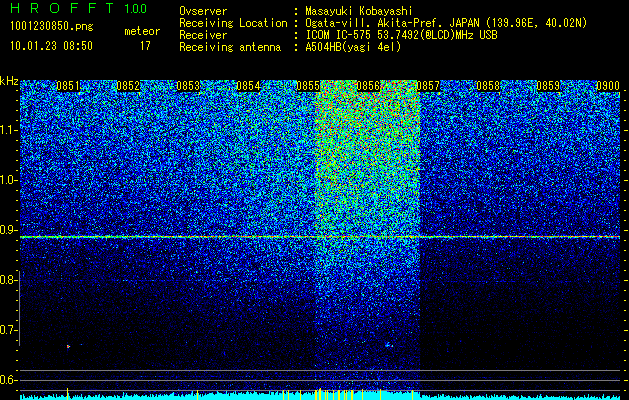Click the 0852 time marker
The height and width of the screenshot is (400, 629).
(128, 86)
